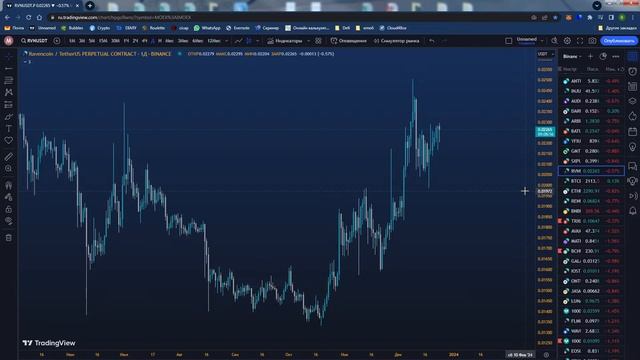Open the quick search magnifier icon
The width and height of the screenshot is (640, 360).
554,41
